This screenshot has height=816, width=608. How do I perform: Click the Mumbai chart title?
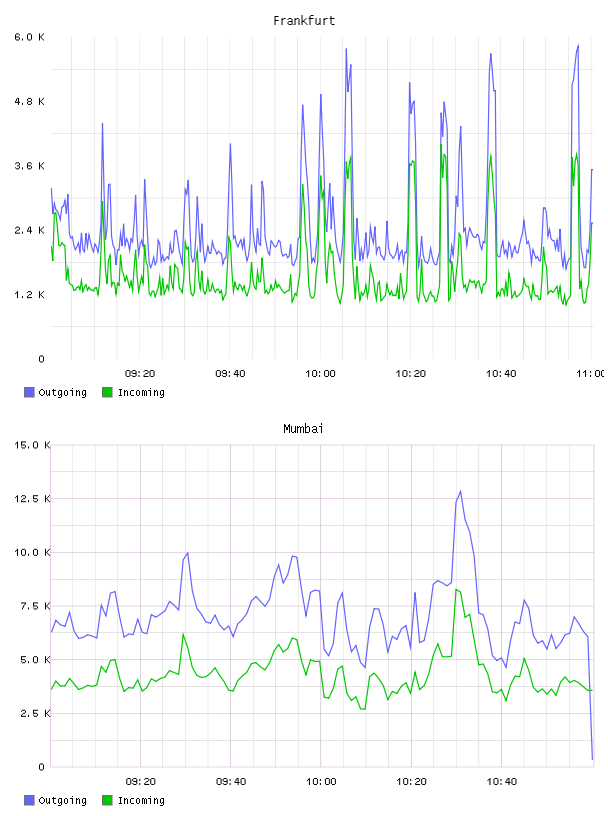pos(303,429)
